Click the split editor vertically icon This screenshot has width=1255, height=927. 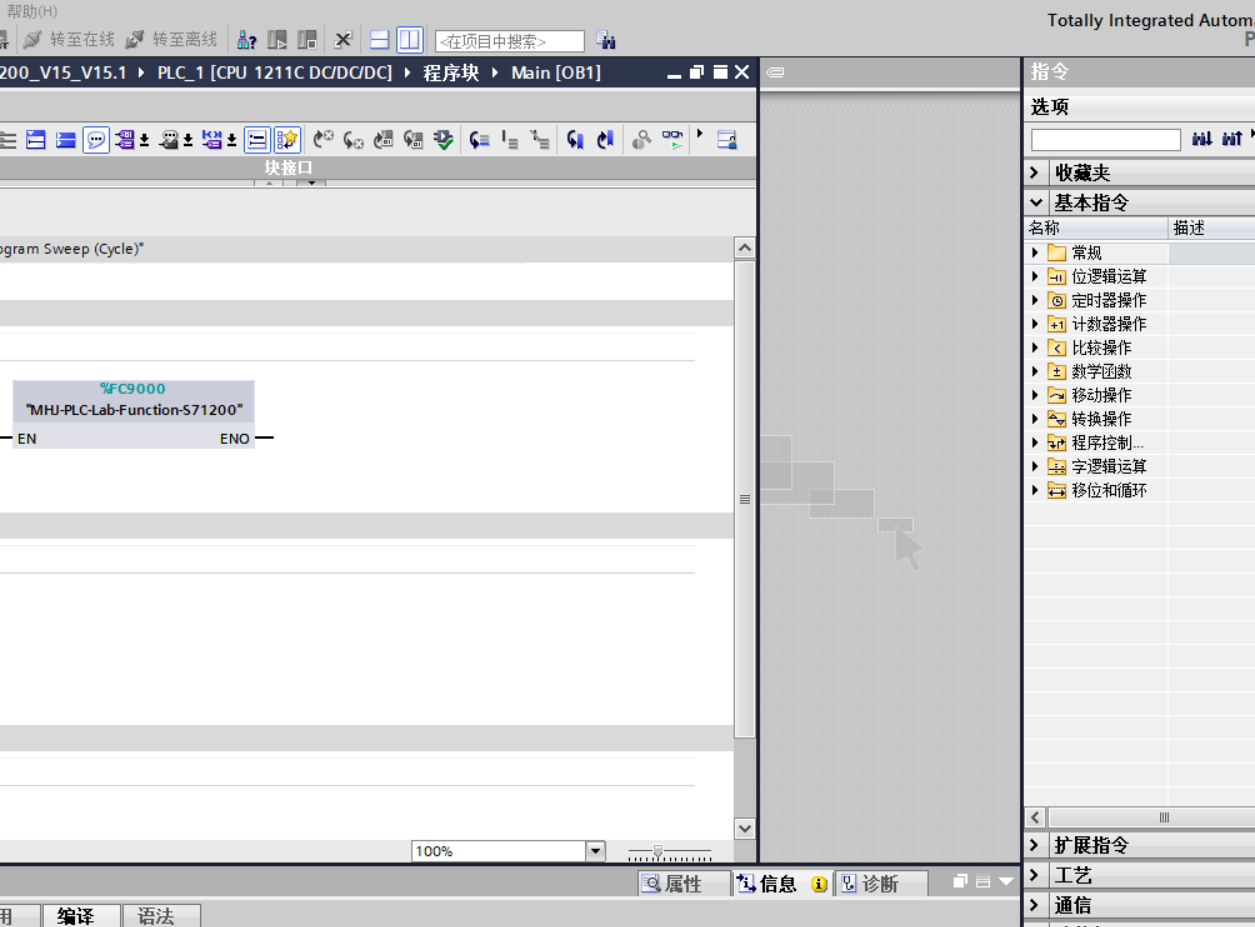point(409,40)
